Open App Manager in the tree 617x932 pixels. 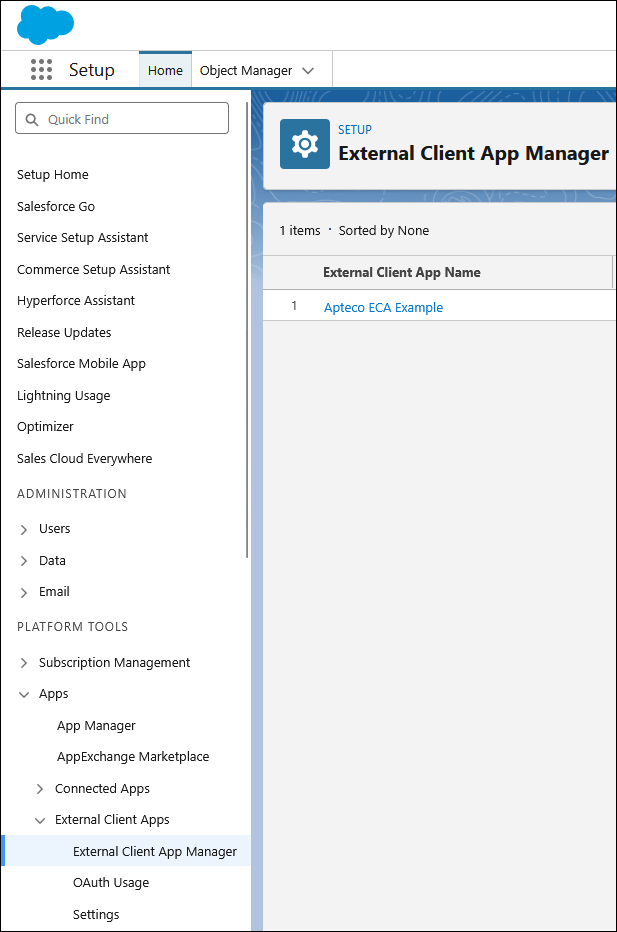(96, 726)
